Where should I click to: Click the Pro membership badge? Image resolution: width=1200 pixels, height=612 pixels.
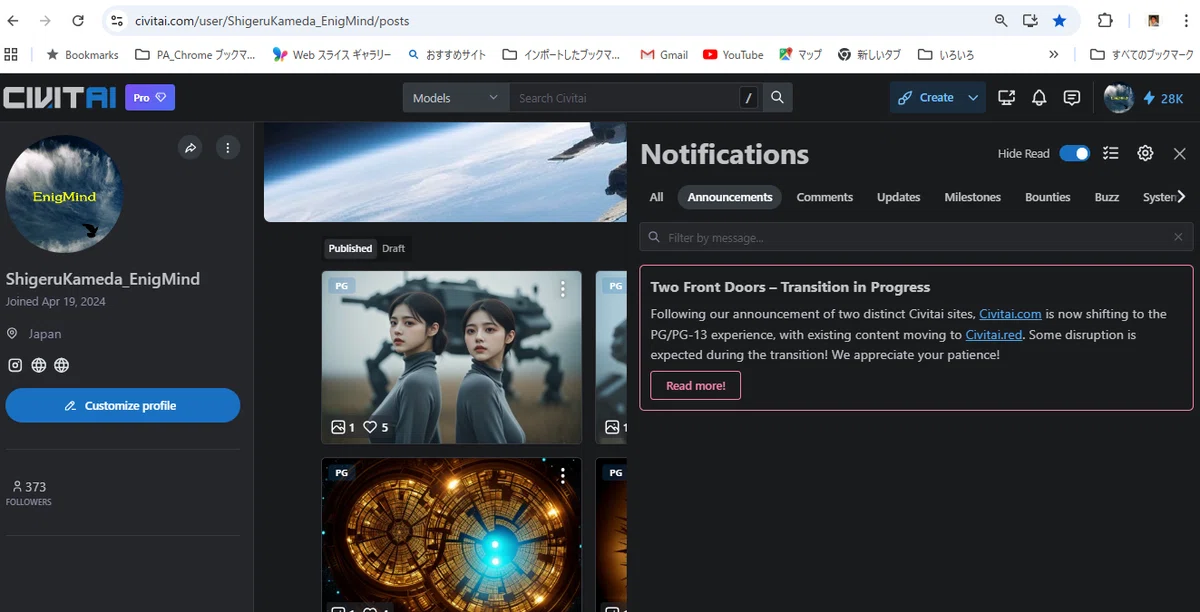click(x=150, y=97)
